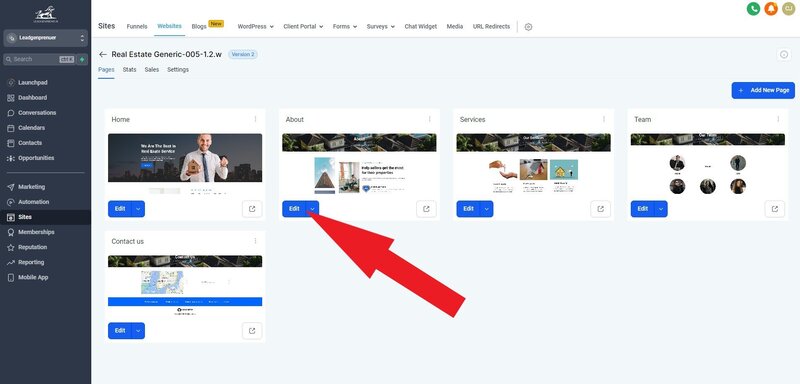This screenshot has height=384, width=800.
Task: Switch to the Pages sub-tab
Action: [x=106, y=70]
